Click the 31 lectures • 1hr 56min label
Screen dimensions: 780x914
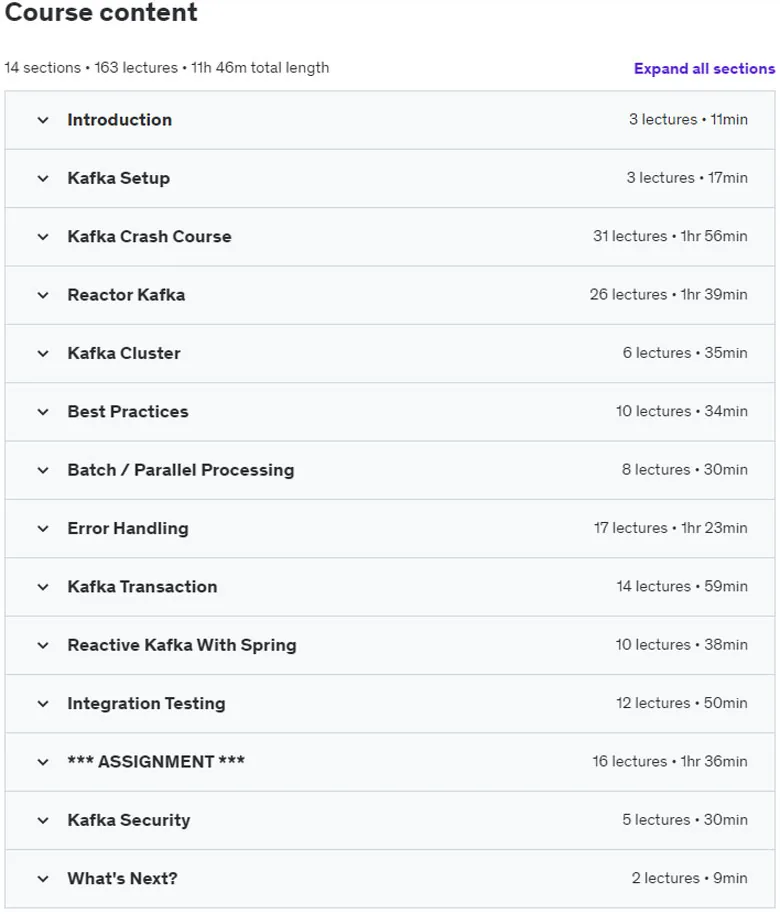coord(670,236)
